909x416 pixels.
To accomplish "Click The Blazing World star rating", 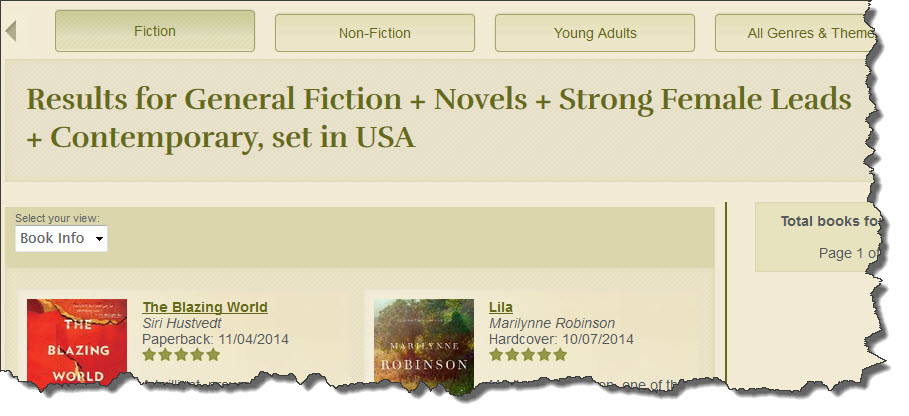I will (181, 354).
